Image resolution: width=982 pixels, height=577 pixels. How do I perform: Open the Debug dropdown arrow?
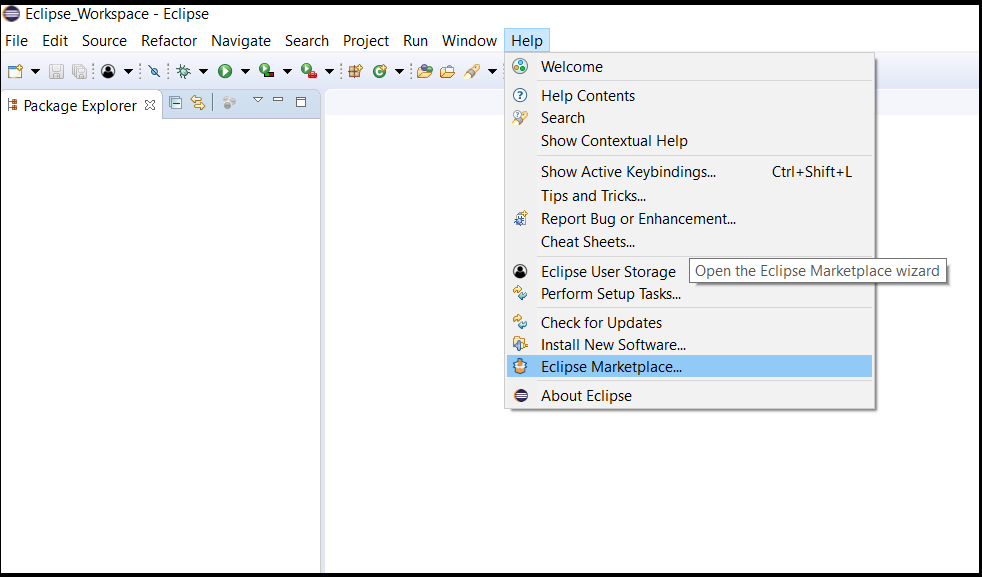pyautogui.click(x=203, y=71)
